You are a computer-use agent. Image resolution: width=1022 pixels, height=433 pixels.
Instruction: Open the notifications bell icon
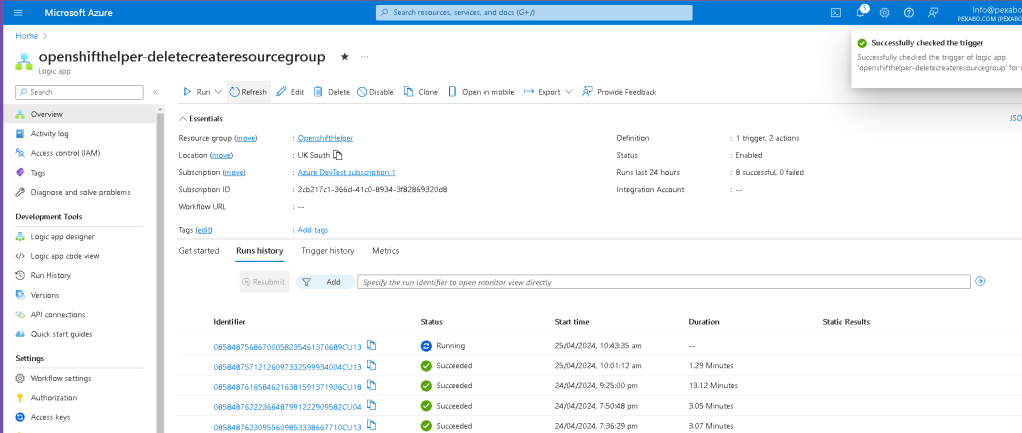860,12
